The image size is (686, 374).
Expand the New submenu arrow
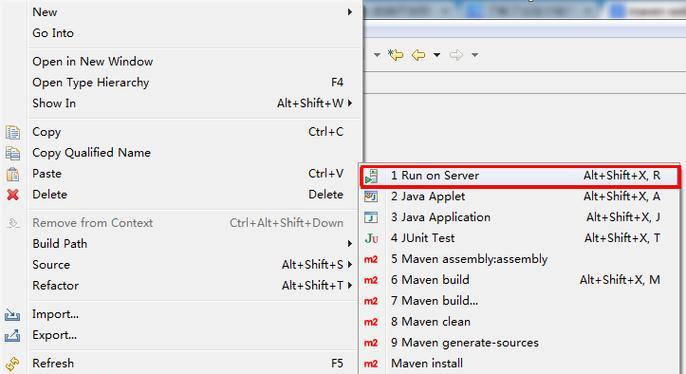350,12
